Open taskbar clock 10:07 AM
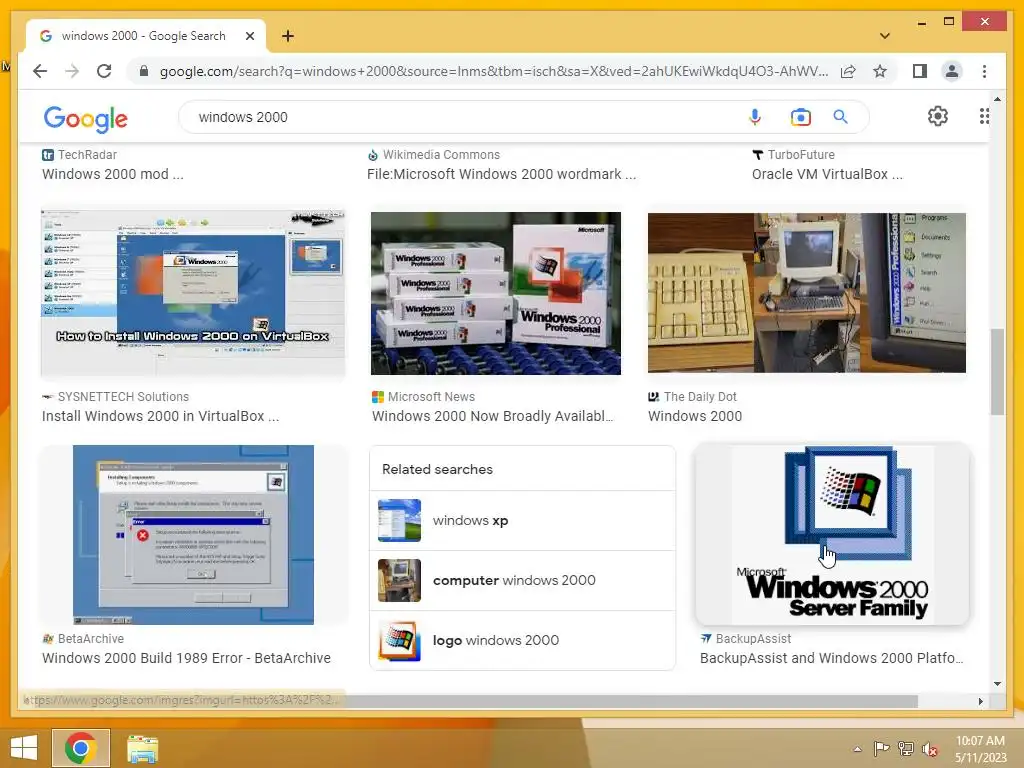Screen dimensions: 1024x768 [980, 749]
